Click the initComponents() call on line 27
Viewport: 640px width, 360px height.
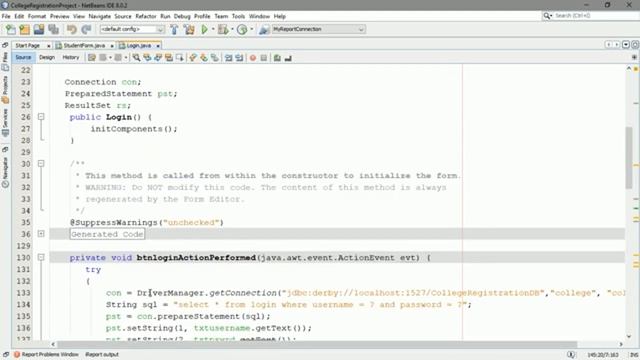pos(134,129)
